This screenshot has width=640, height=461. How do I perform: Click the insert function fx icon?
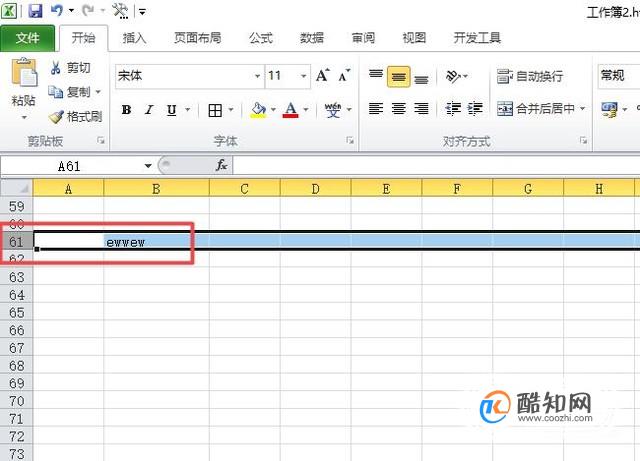pos(222,165)
